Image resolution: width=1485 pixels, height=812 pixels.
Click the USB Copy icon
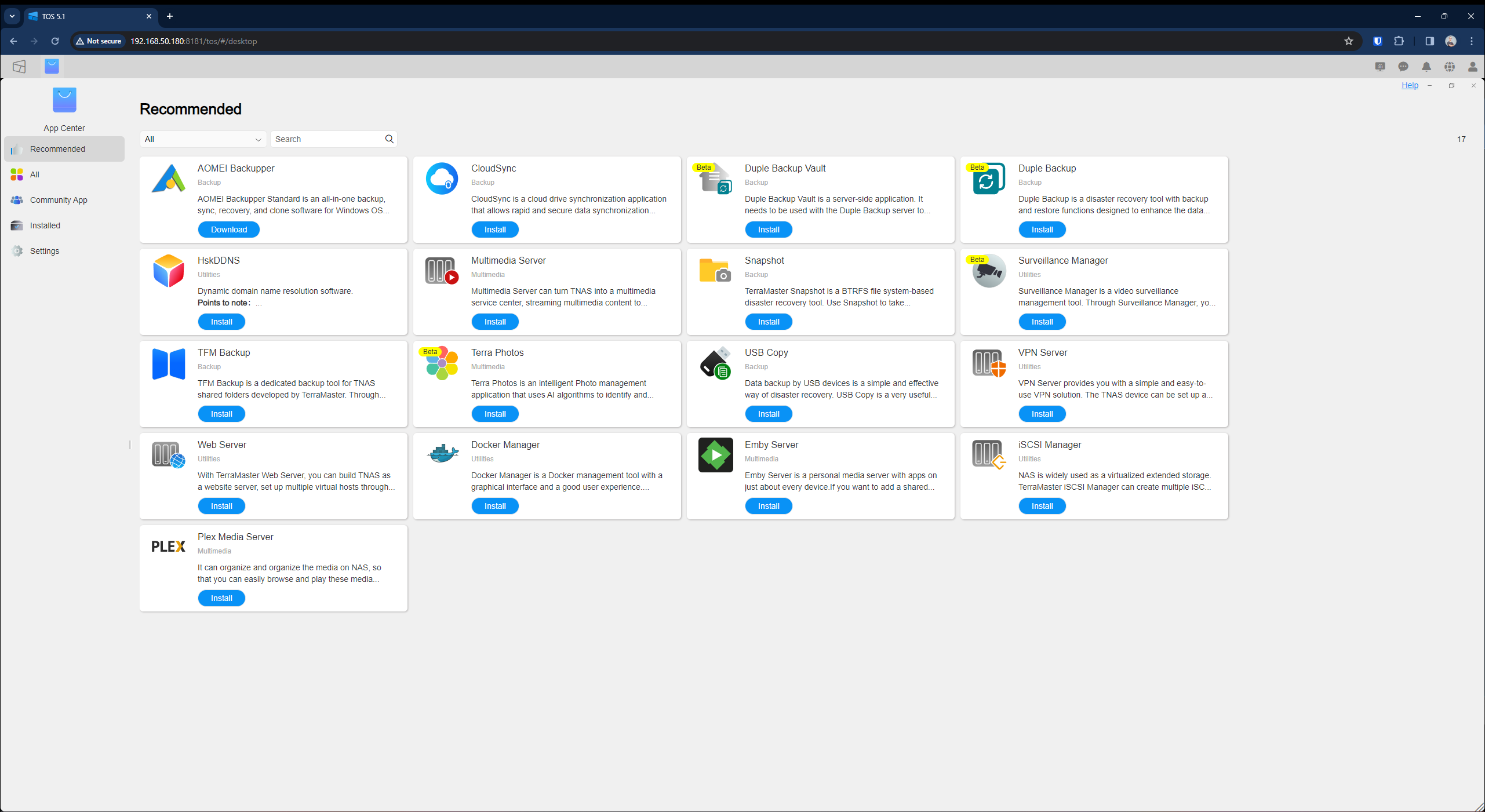[x=716, y=363]
